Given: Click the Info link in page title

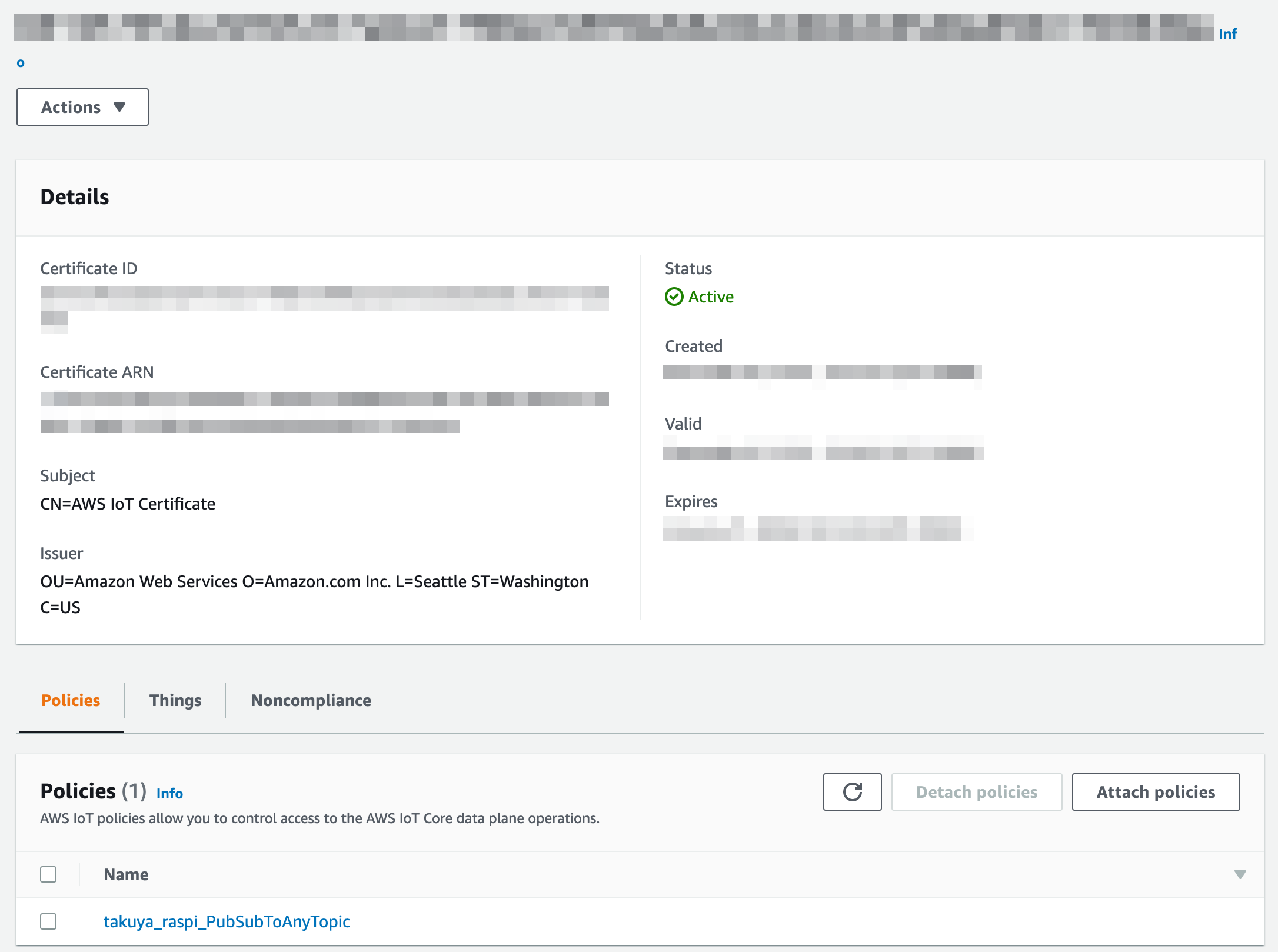Looking at the screenshot, I should [1227, 34].
